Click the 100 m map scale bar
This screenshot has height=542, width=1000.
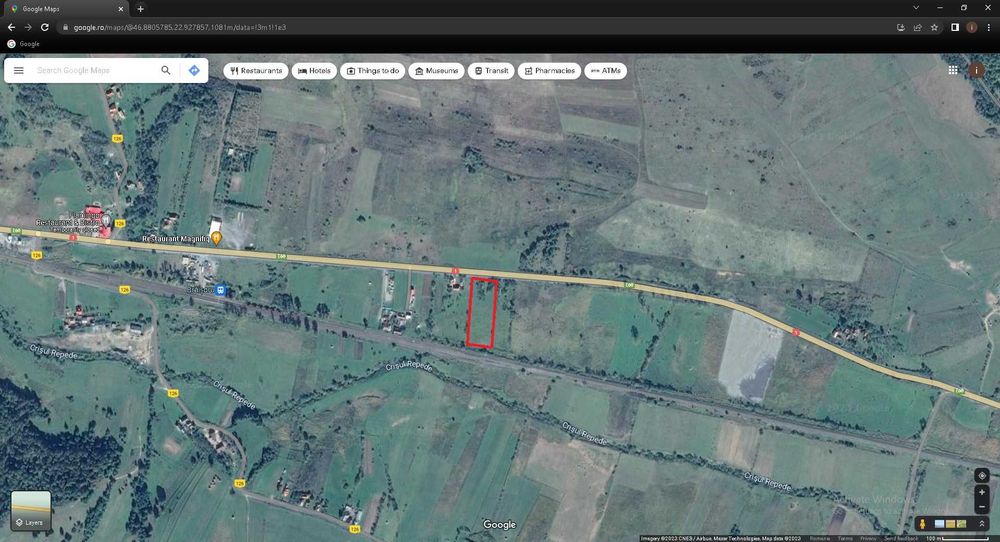pos(958,538)
